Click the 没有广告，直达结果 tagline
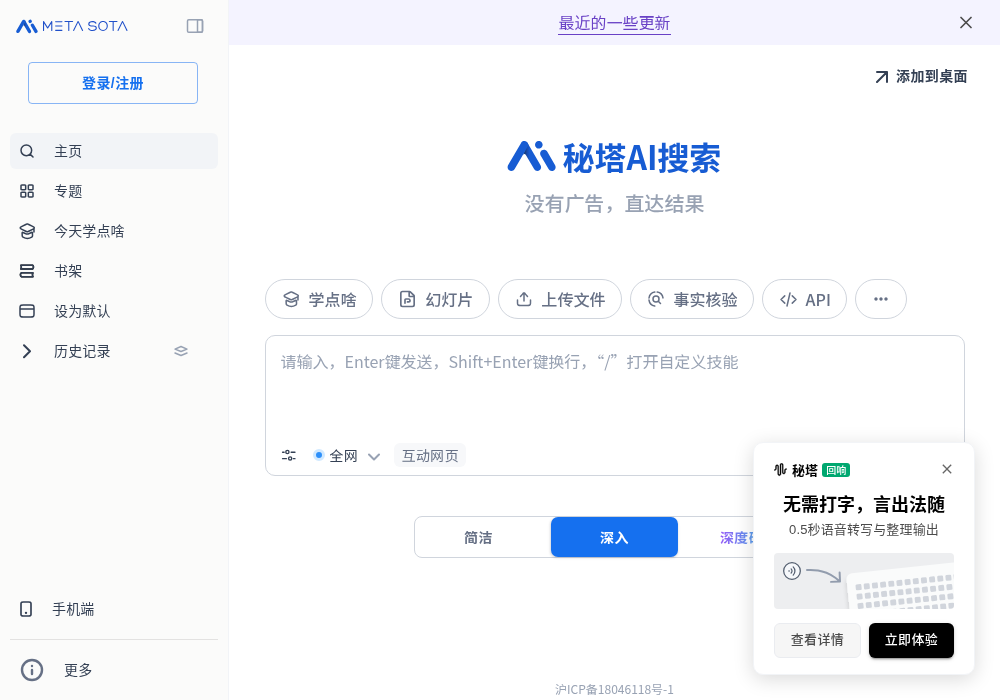The image size is (1000, 700). pos(614,204)
